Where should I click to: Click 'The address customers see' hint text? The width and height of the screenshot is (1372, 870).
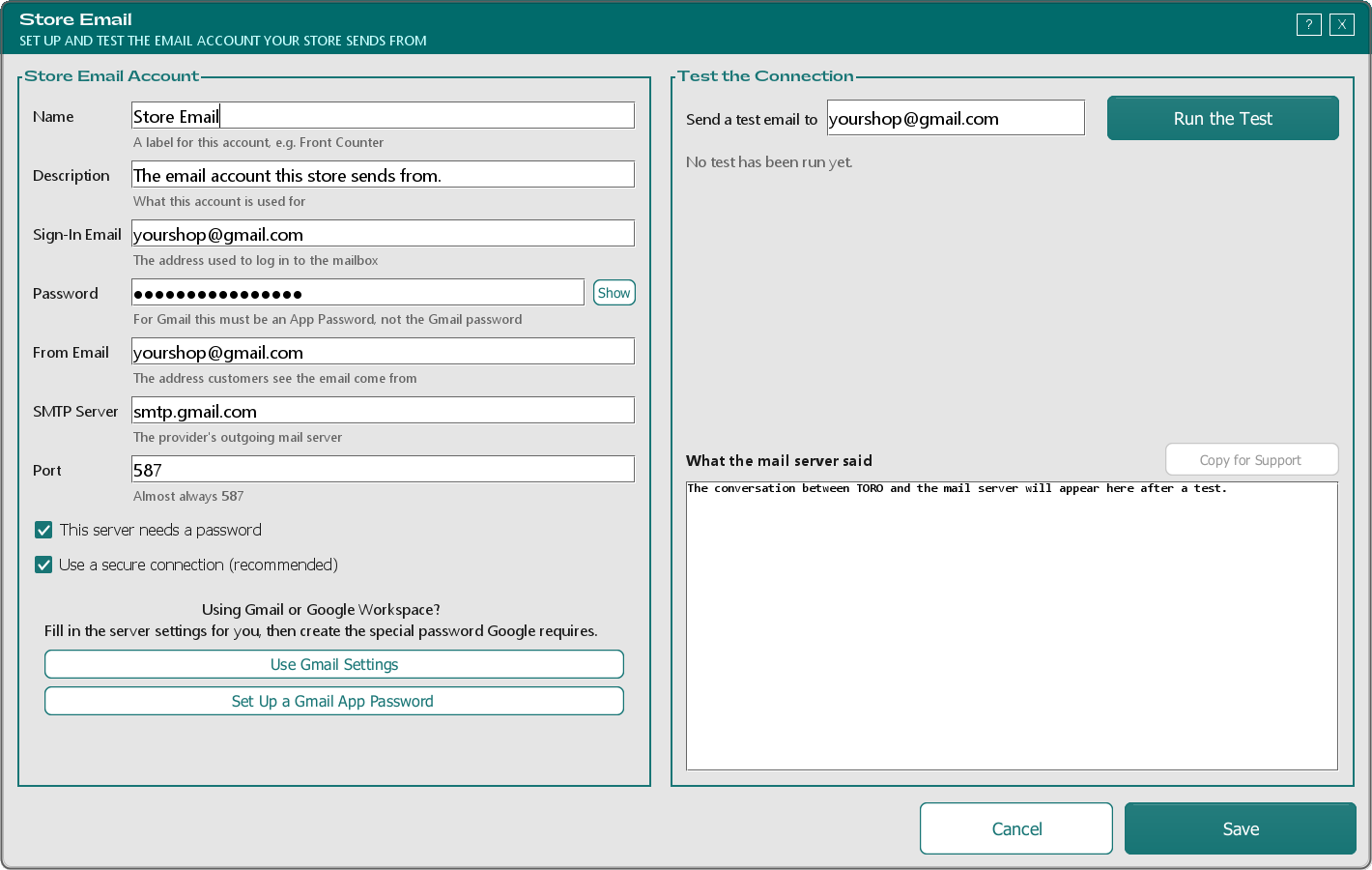(275, 378)
